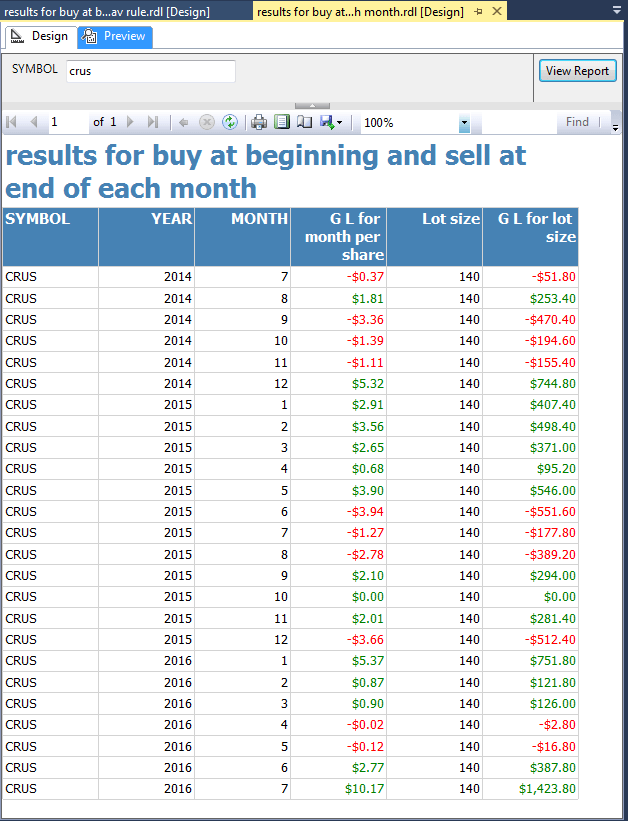Viewport: 628px width, 821px height.
Task: Collapse the parameters pane splitter arrow
Action: [x=313, y=105]
